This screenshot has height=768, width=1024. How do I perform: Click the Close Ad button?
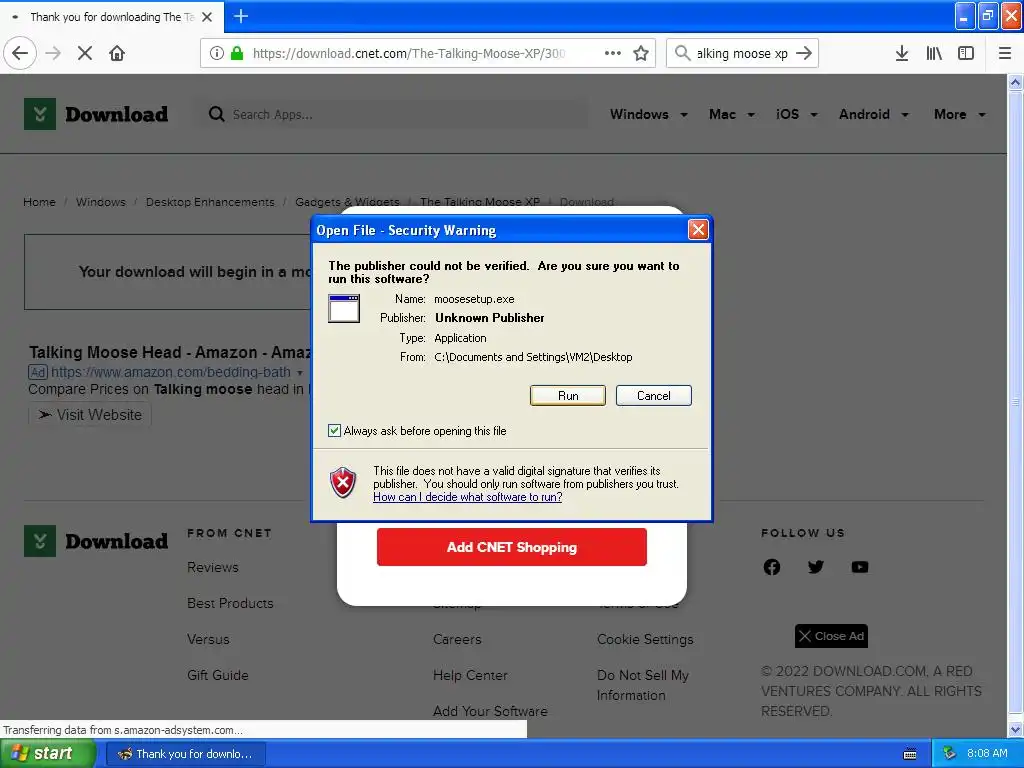point(831,636)
